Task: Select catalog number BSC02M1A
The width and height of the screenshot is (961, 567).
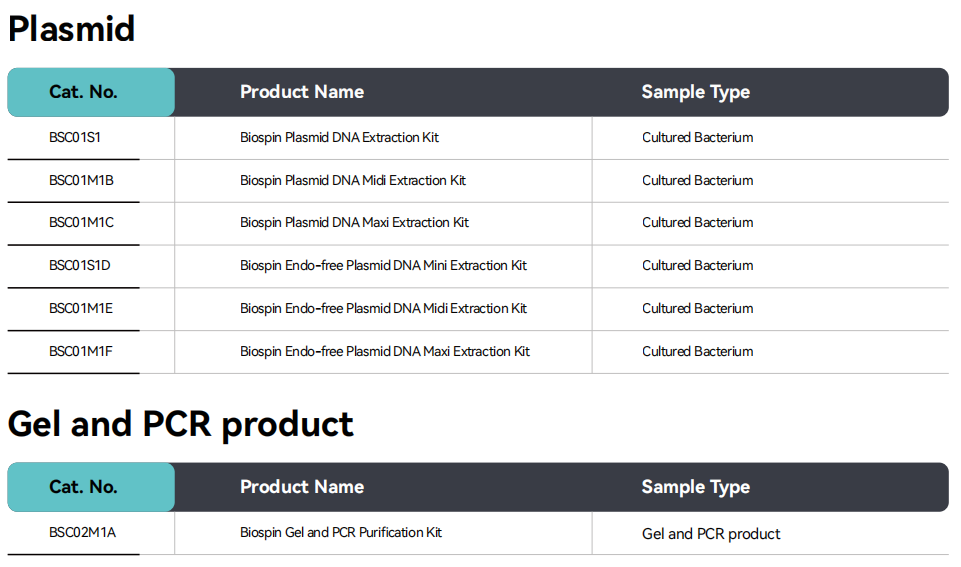Action: [x=82, y=532]
